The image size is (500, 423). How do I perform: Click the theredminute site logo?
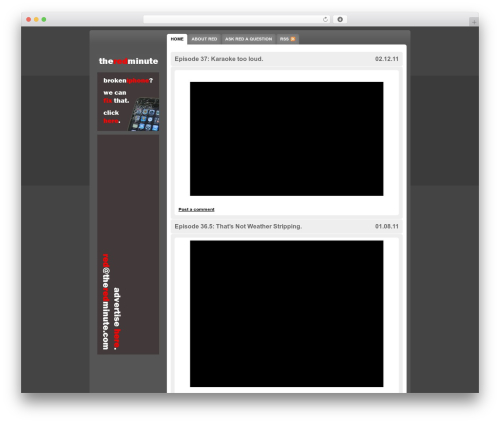pyautogui.click(x=128, y=61)
